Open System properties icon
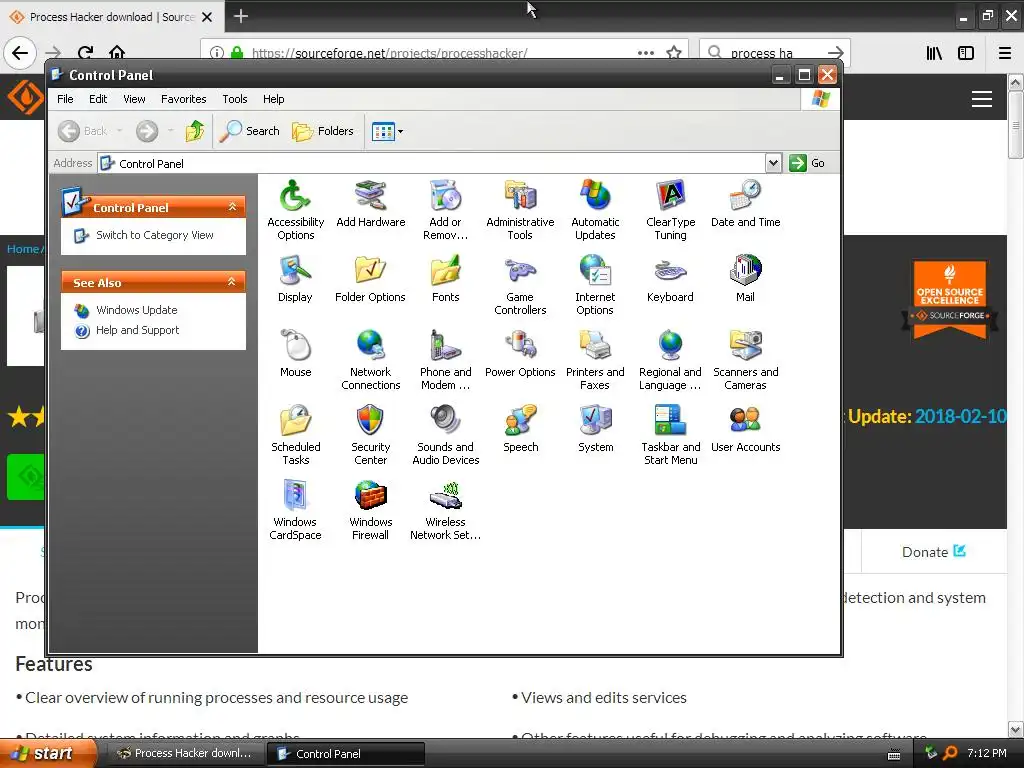 click(x=595, y=429)
